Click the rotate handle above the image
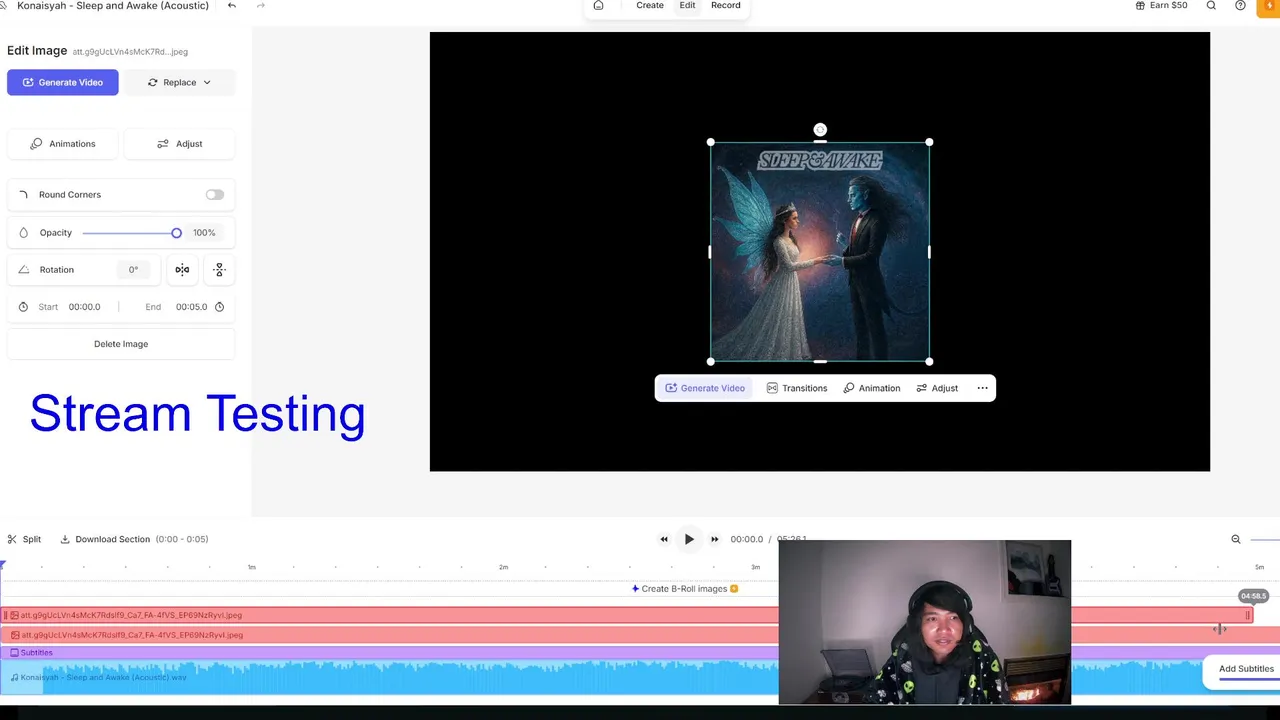This screenshot has height=720, width=1280. 820,130
